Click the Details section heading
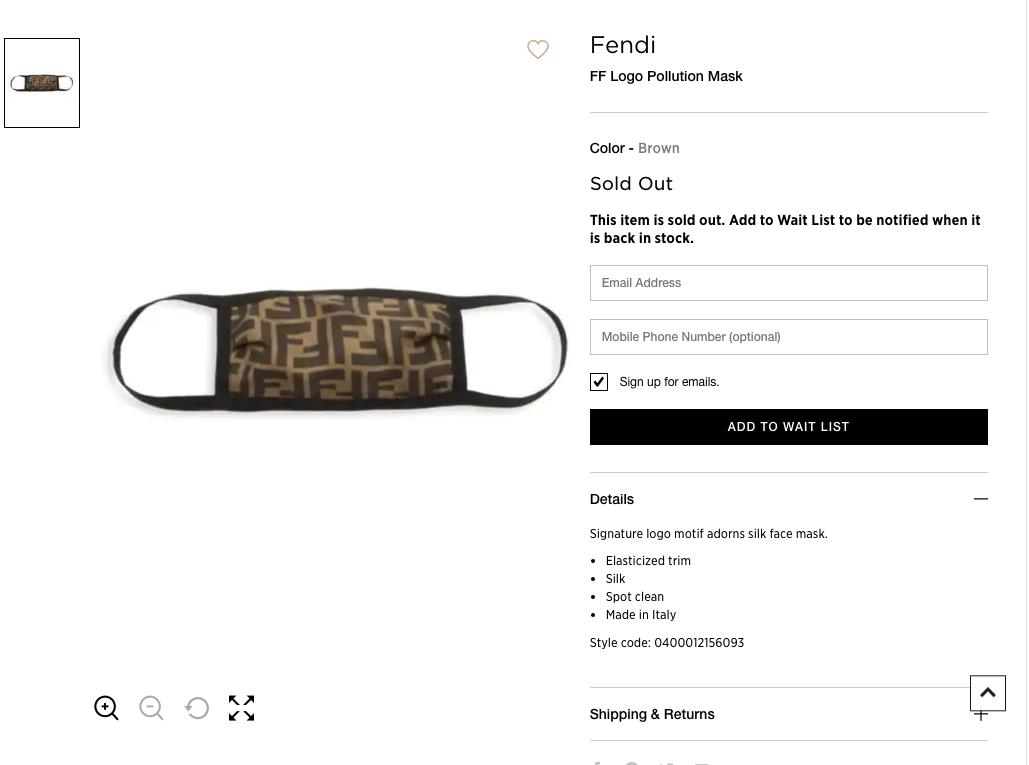This screenshot has width=1029, height=765. (x=612, y=499)
